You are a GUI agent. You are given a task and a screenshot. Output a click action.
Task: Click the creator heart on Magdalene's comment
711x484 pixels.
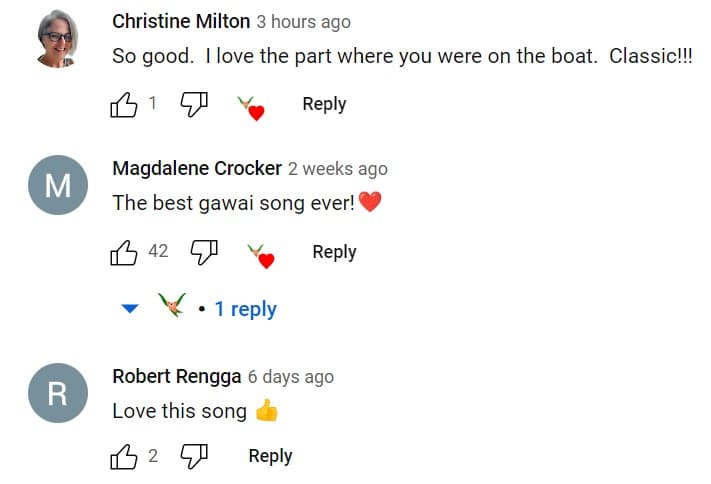(x=261, y=256)
